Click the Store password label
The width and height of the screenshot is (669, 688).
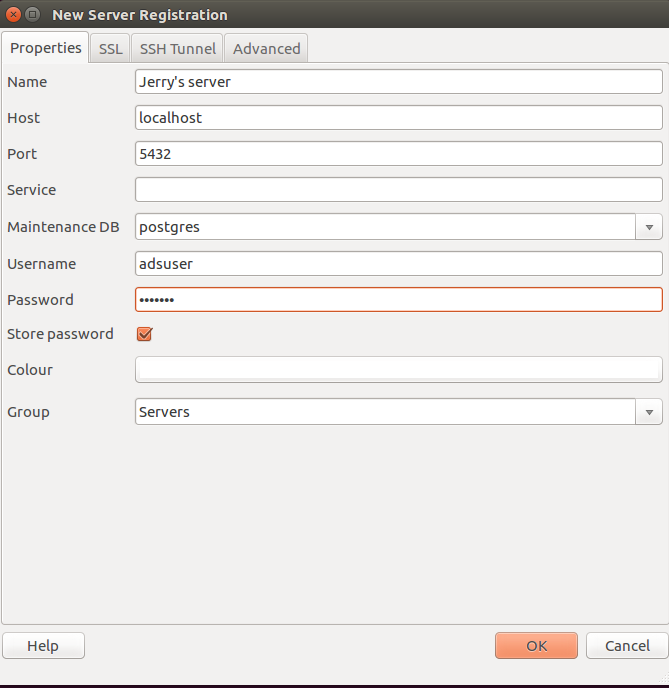point(60,334)
